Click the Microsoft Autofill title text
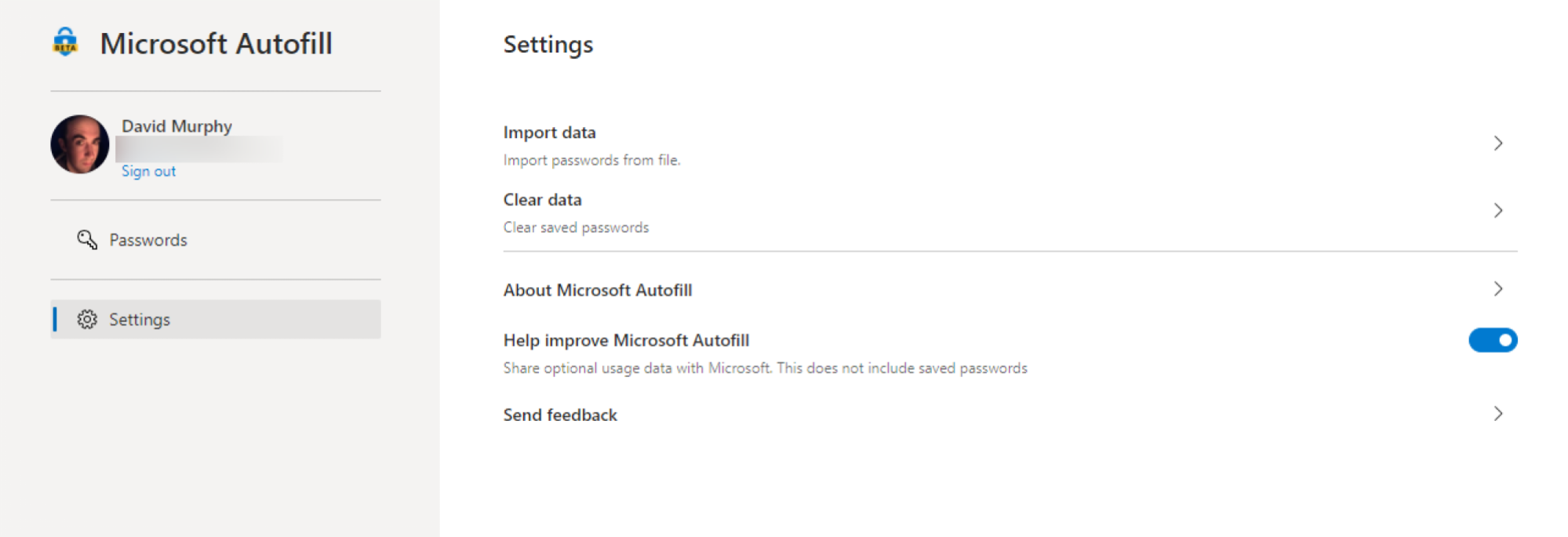1568x537 pixels. click(216, 43)
